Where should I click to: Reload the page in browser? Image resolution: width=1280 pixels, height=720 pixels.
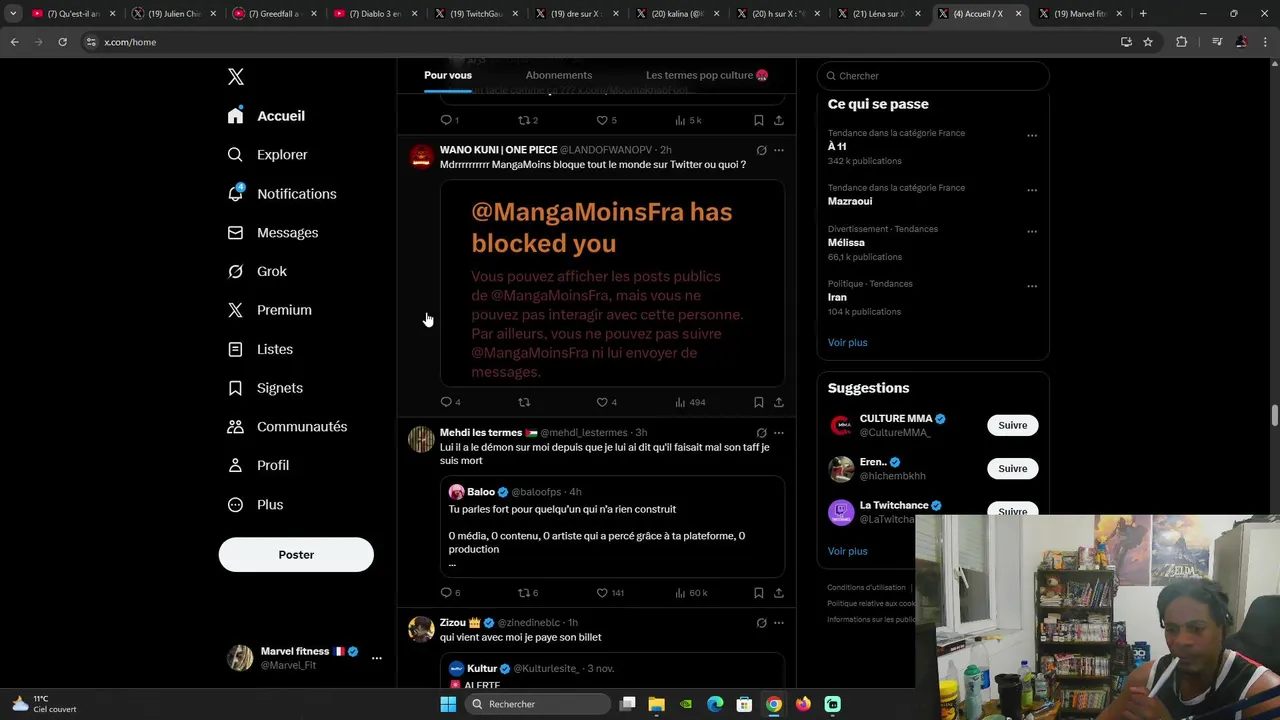[x=62, y=42]
